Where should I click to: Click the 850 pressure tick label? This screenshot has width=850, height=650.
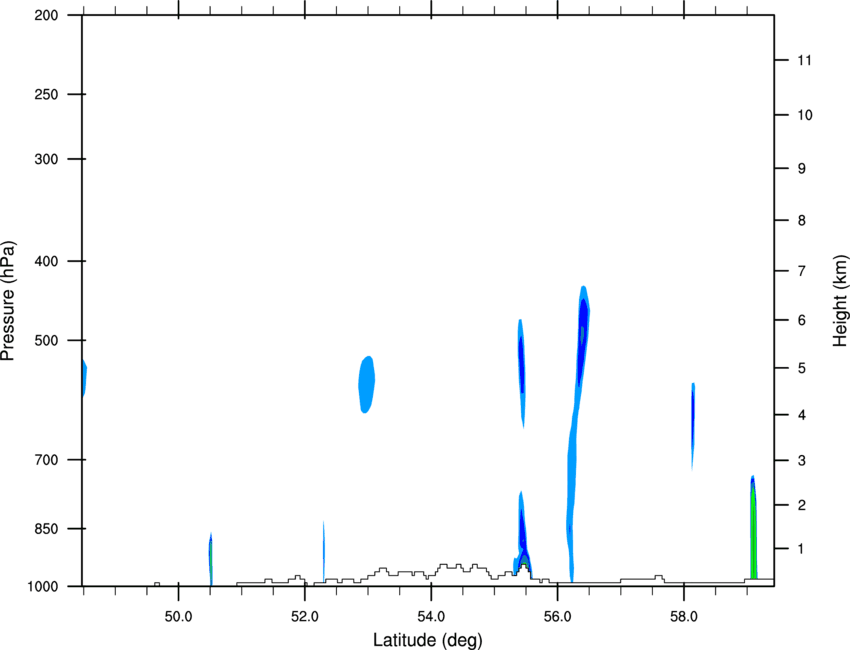tap(46, 529)
